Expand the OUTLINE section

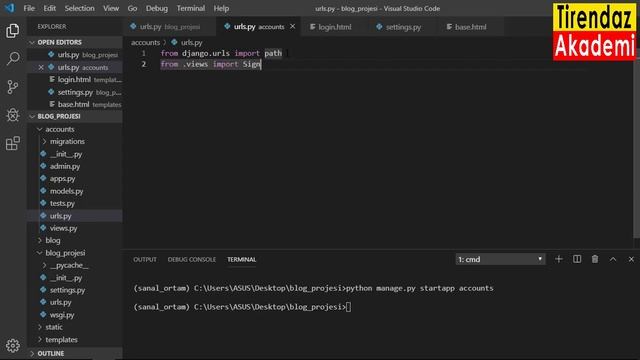(x=75, y=353)
